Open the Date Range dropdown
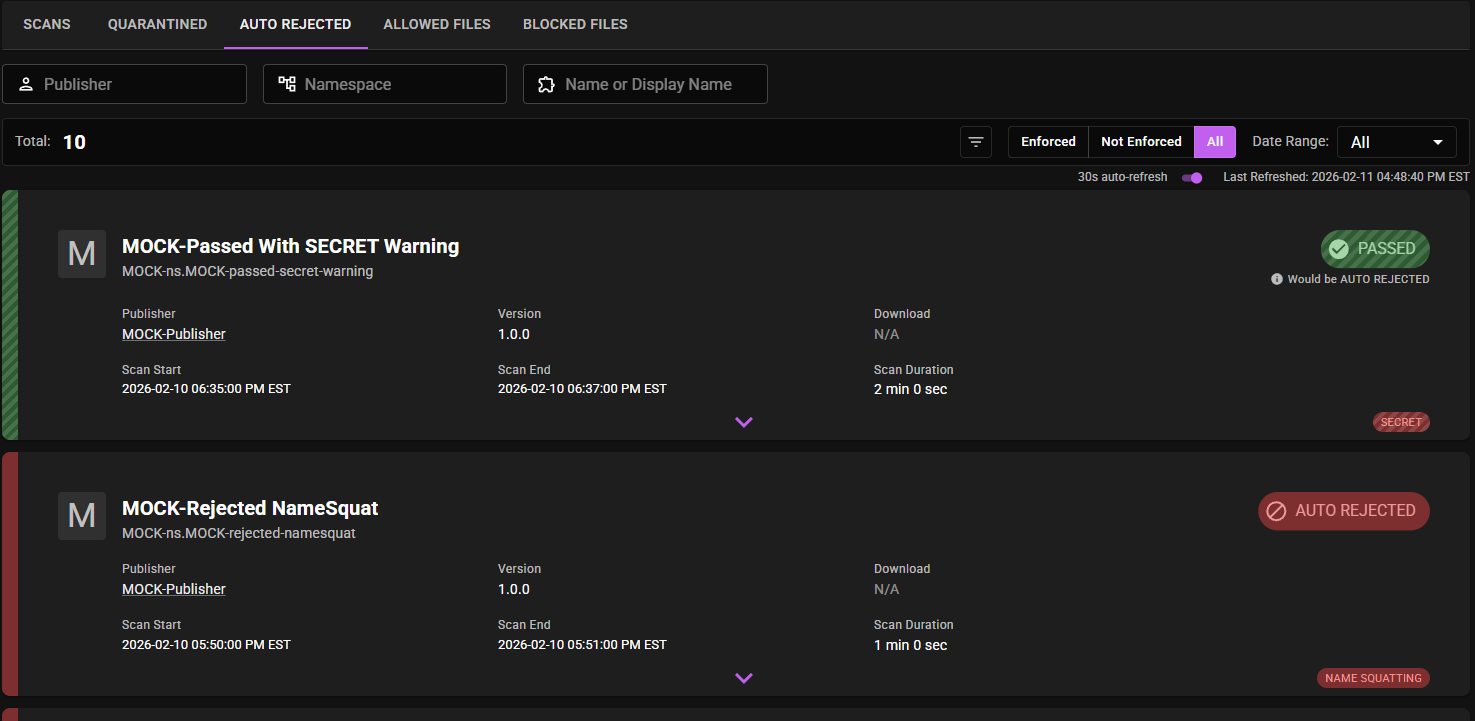 (1396, 142)
